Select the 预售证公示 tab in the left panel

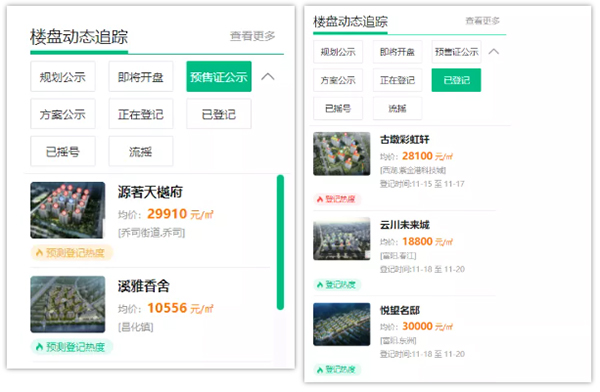219,77
